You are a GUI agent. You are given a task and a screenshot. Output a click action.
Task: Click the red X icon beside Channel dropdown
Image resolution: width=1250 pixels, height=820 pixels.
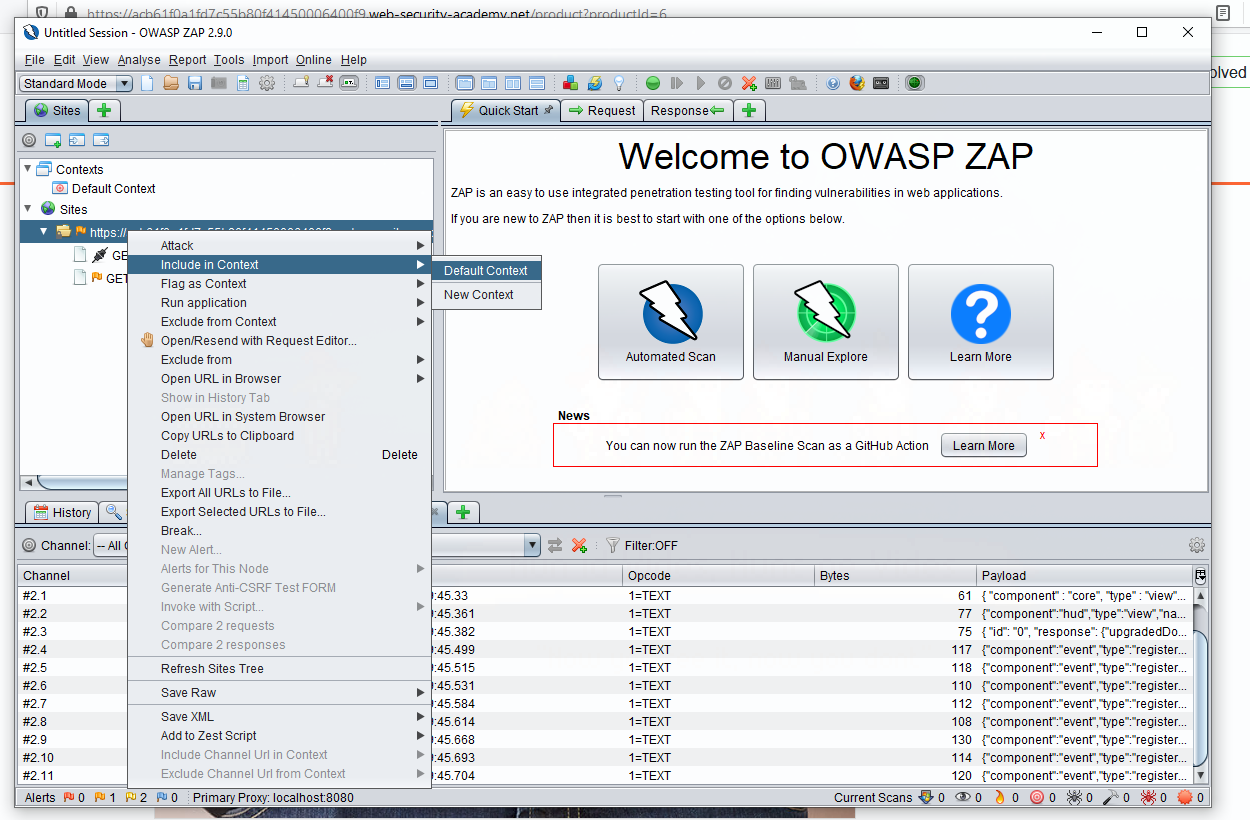click(579, 546)
